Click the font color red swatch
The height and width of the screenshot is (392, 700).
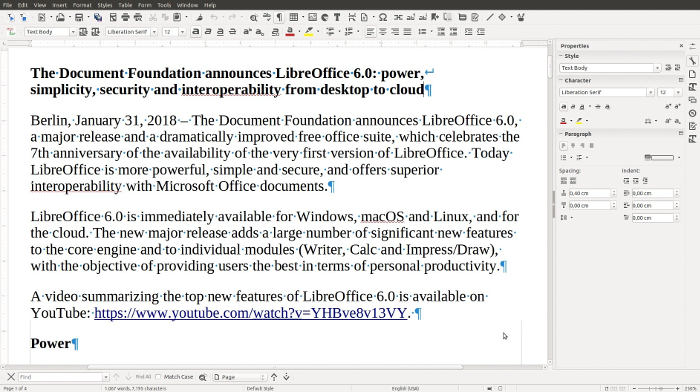pos(290,32)
